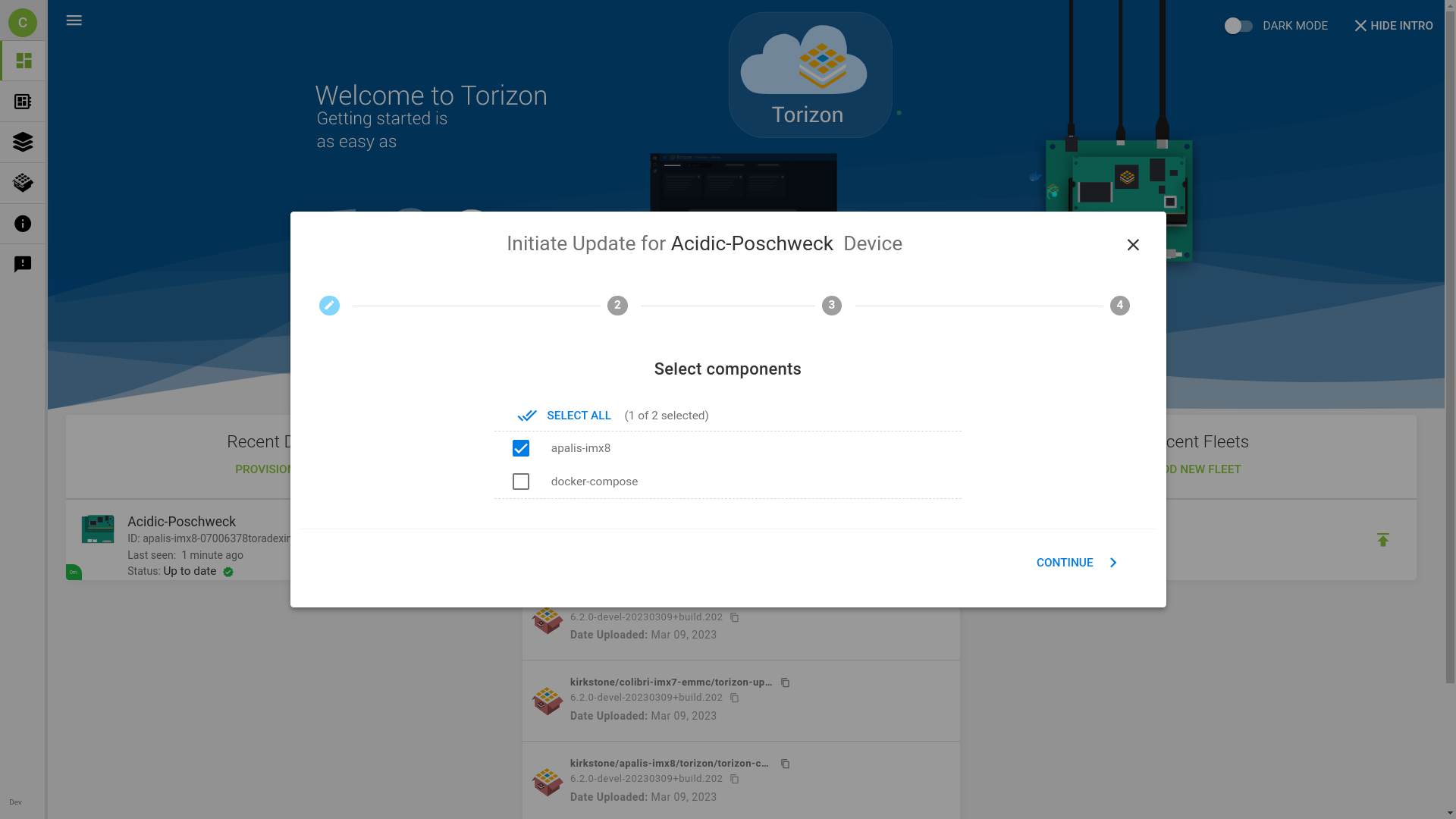Viewport: 1456px width, 819px height.
Task: Uncheck the apalis-imx8 checkbox
Action: coord(521,448)
